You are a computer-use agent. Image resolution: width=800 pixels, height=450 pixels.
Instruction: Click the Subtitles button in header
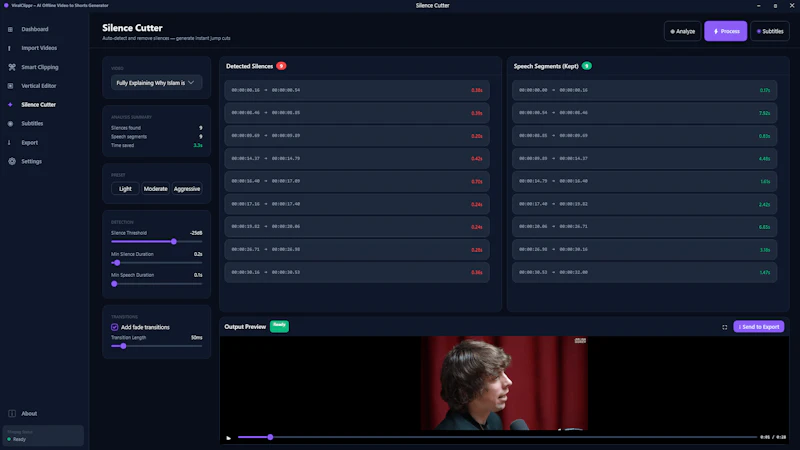(770, 31)
